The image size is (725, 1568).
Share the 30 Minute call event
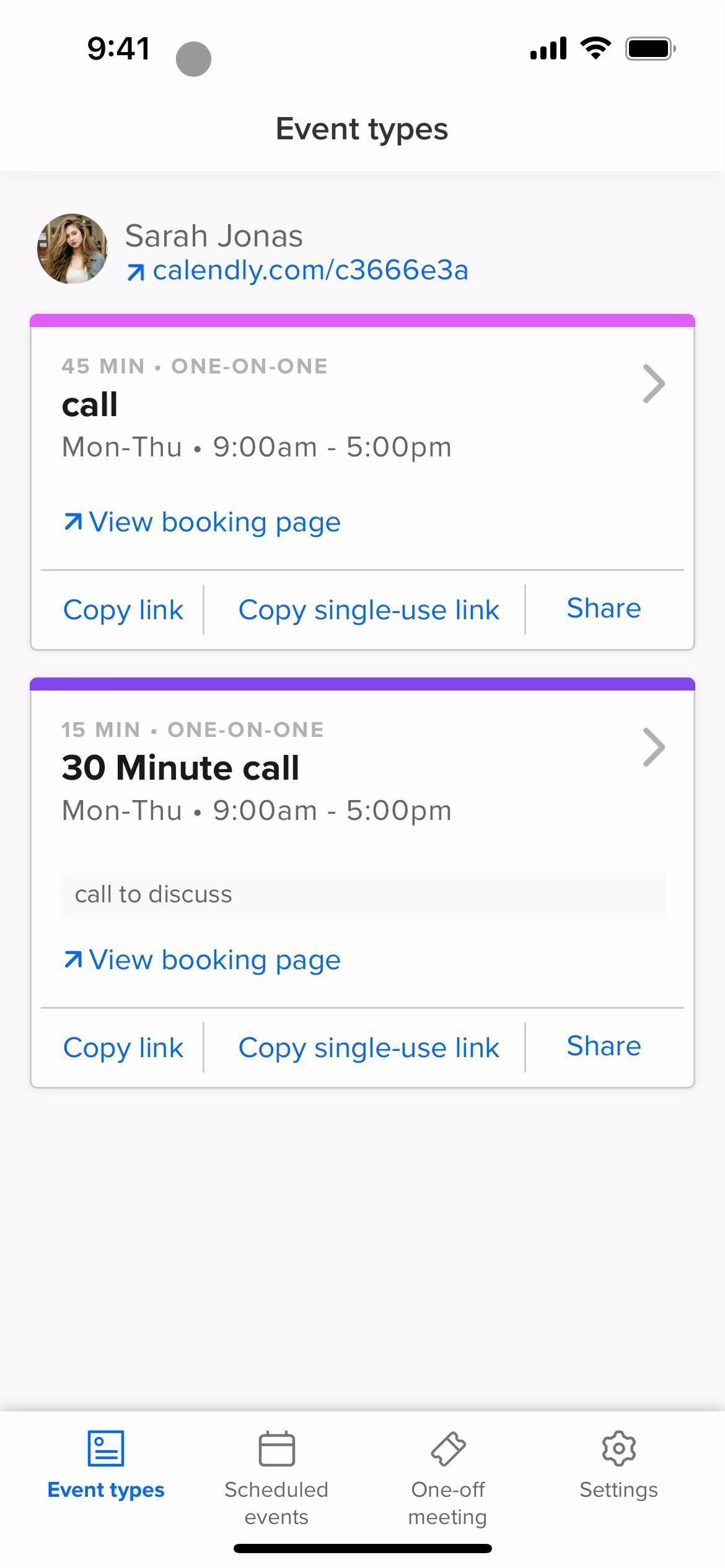[x=604, y=1047]
